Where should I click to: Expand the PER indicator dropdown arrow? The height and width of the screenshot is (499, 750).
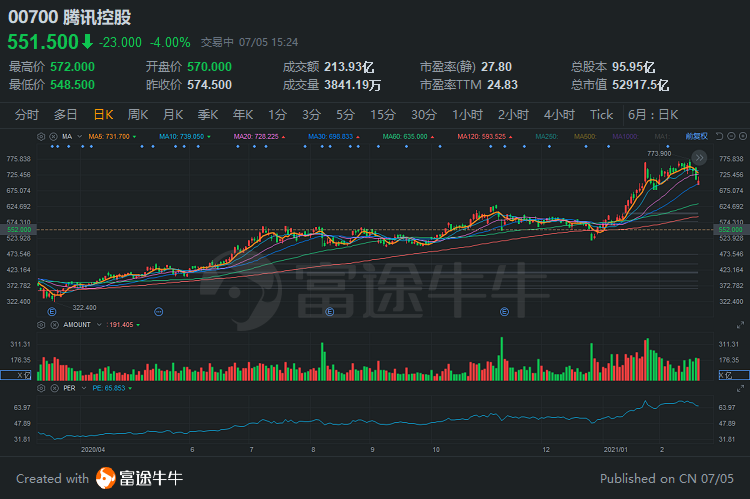84,388
